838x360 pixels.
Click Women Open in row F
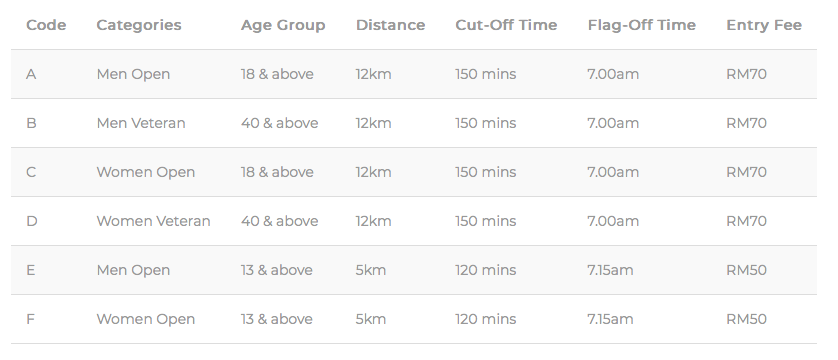point(145,319)
